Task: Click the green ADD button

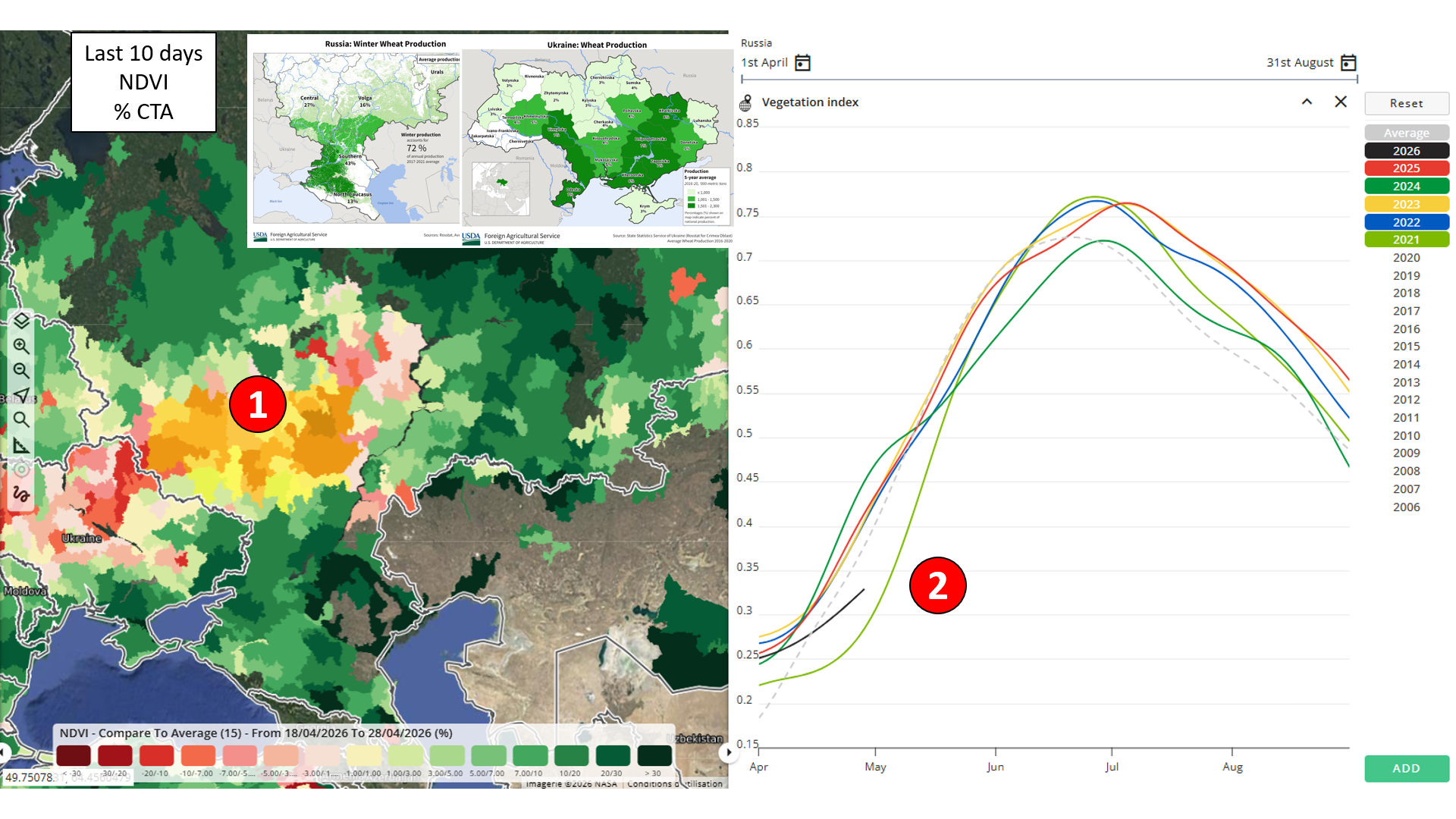Action: coord(1406,768)
